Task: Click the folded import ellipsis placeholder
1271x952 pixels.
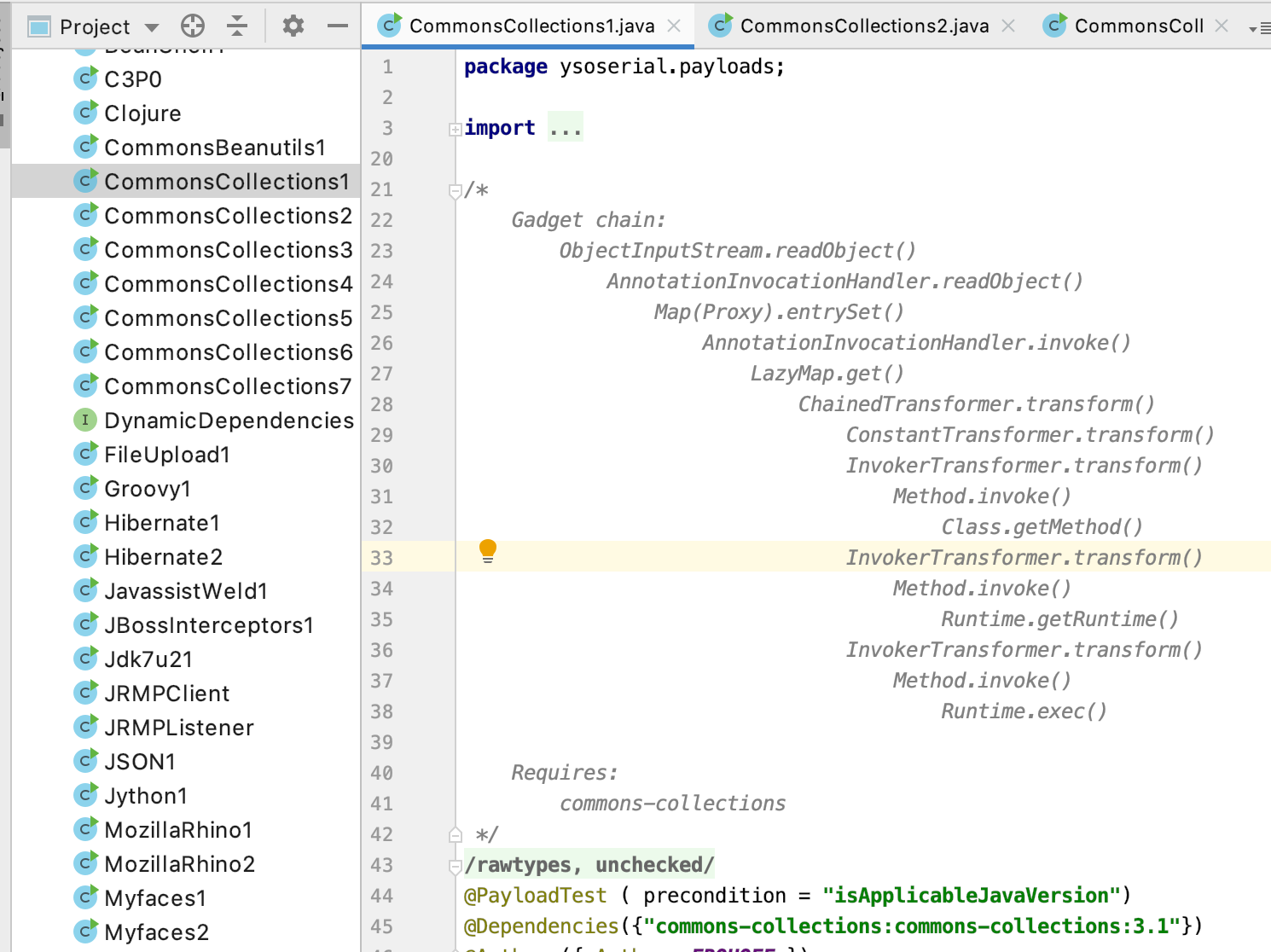Action: 565,128
